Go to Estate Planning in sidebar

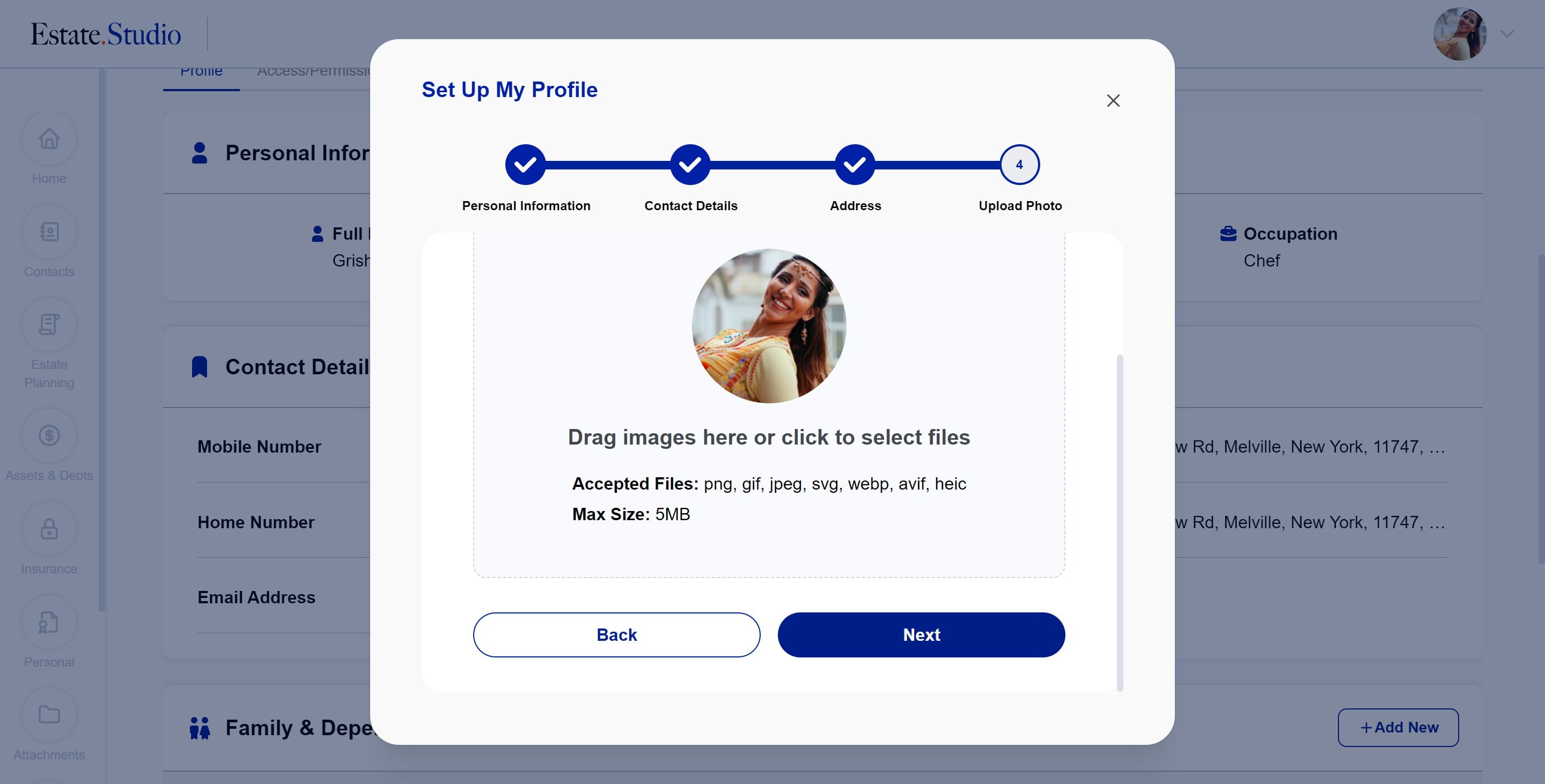coord(49,325)
